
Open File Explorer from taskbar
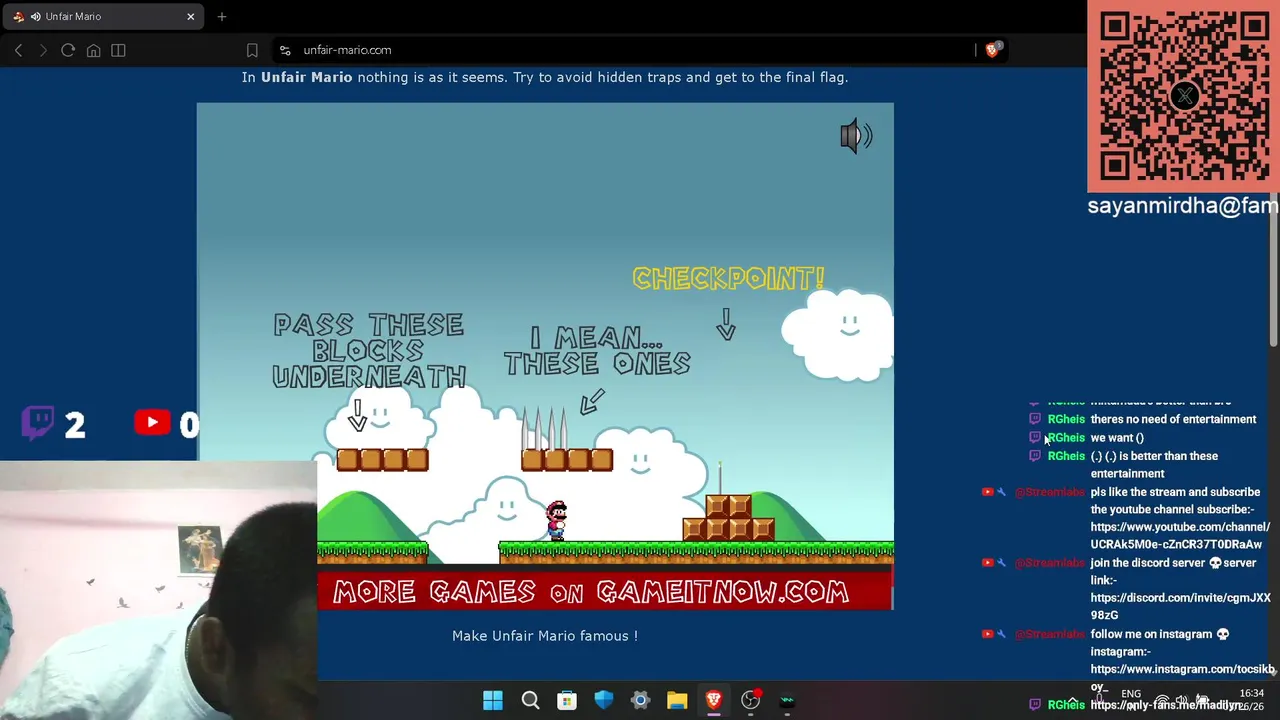(677, 701)
